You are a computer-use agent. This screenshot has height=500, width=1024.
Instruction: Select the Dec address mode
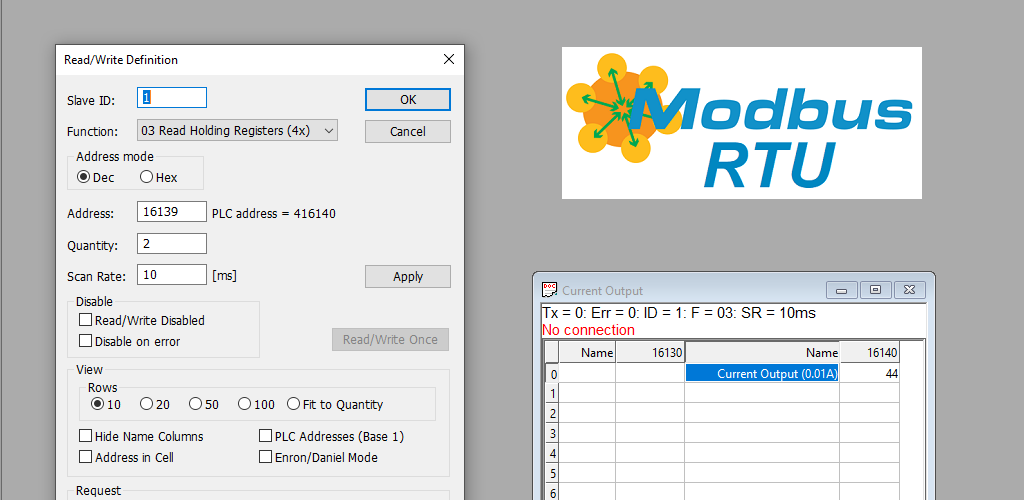coord(95,177)
